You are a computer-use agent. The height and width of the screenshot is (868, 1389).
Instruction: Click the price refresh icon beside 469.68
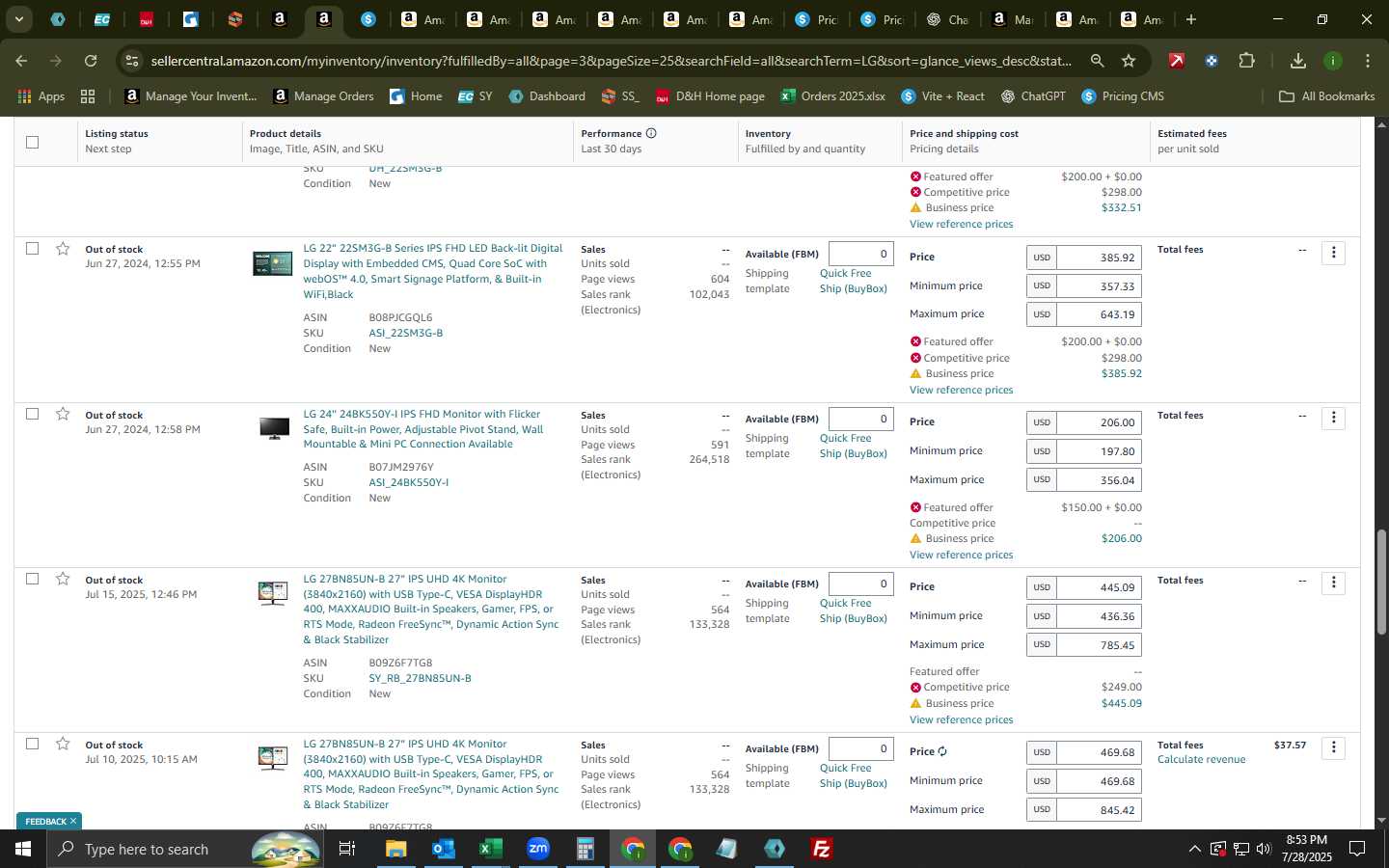(942, 751)
